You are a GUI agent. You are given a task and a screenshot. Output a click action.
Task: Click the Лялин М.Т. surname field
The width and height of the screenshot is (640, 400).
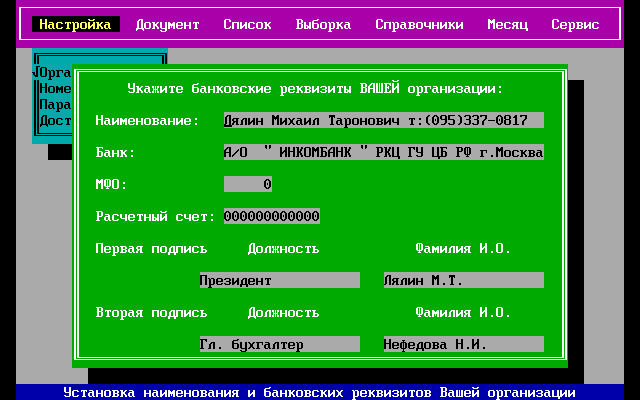coord(463,280)
